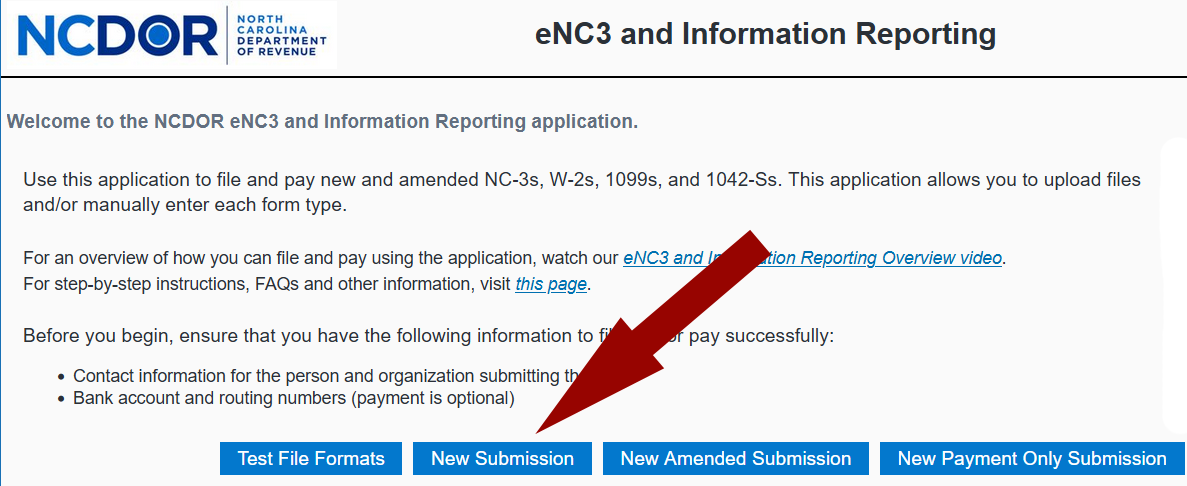
Task: Click the Welcome to the NCDOR message
Action: (322, 122)
